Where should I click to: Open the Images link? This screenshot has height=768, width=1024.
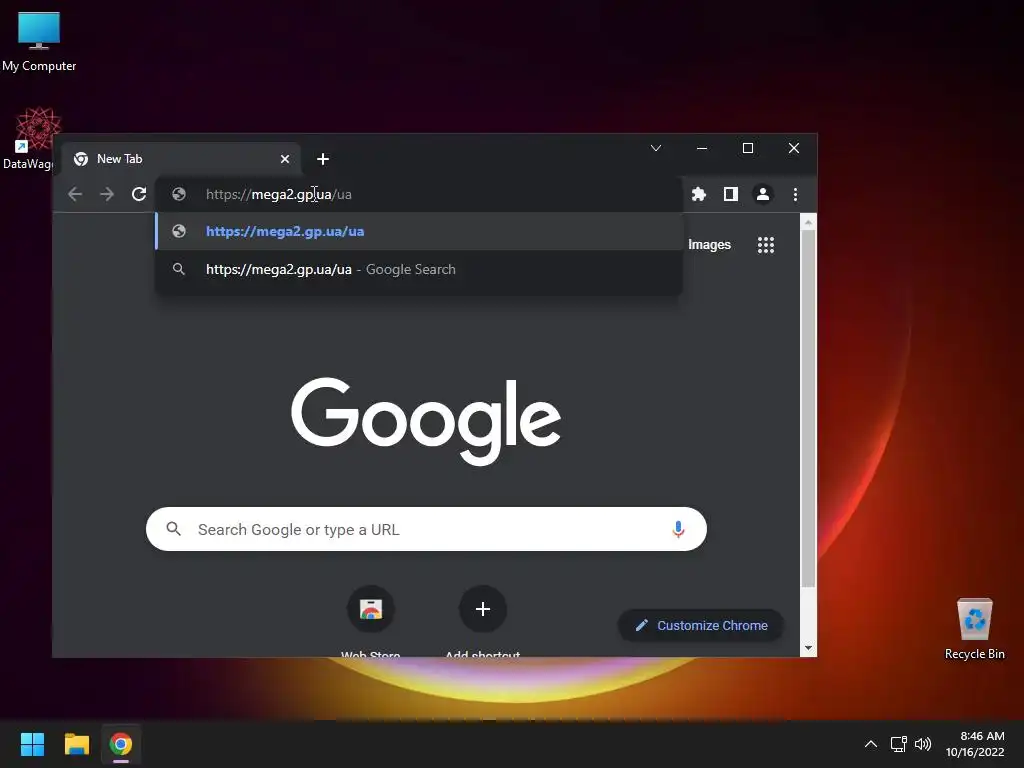pyautogui.click(x=709, y=245)
